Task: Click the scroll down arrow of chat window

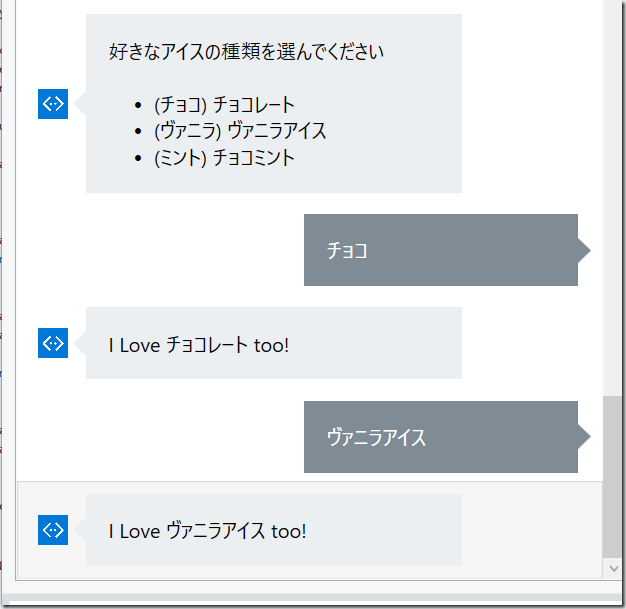Action: (614, 568)
